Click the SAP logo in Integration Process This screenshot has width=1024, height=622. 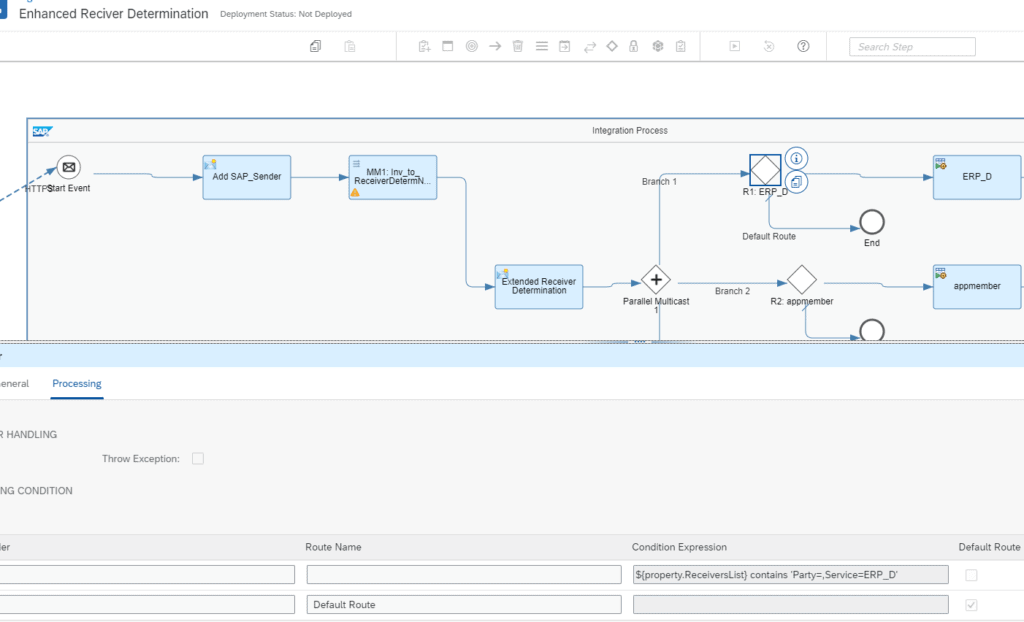42,131
